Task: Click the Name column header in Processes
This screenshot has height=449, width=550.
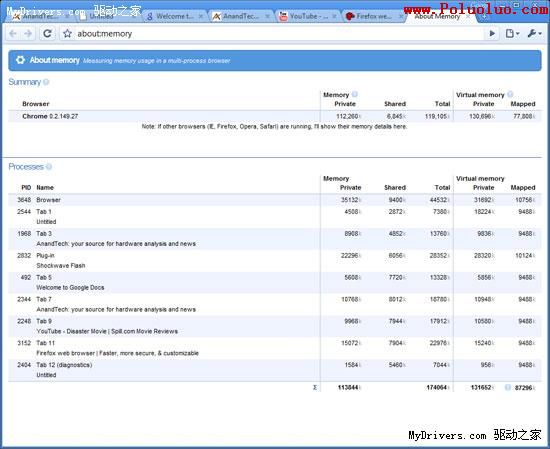Action: [45, 188]
